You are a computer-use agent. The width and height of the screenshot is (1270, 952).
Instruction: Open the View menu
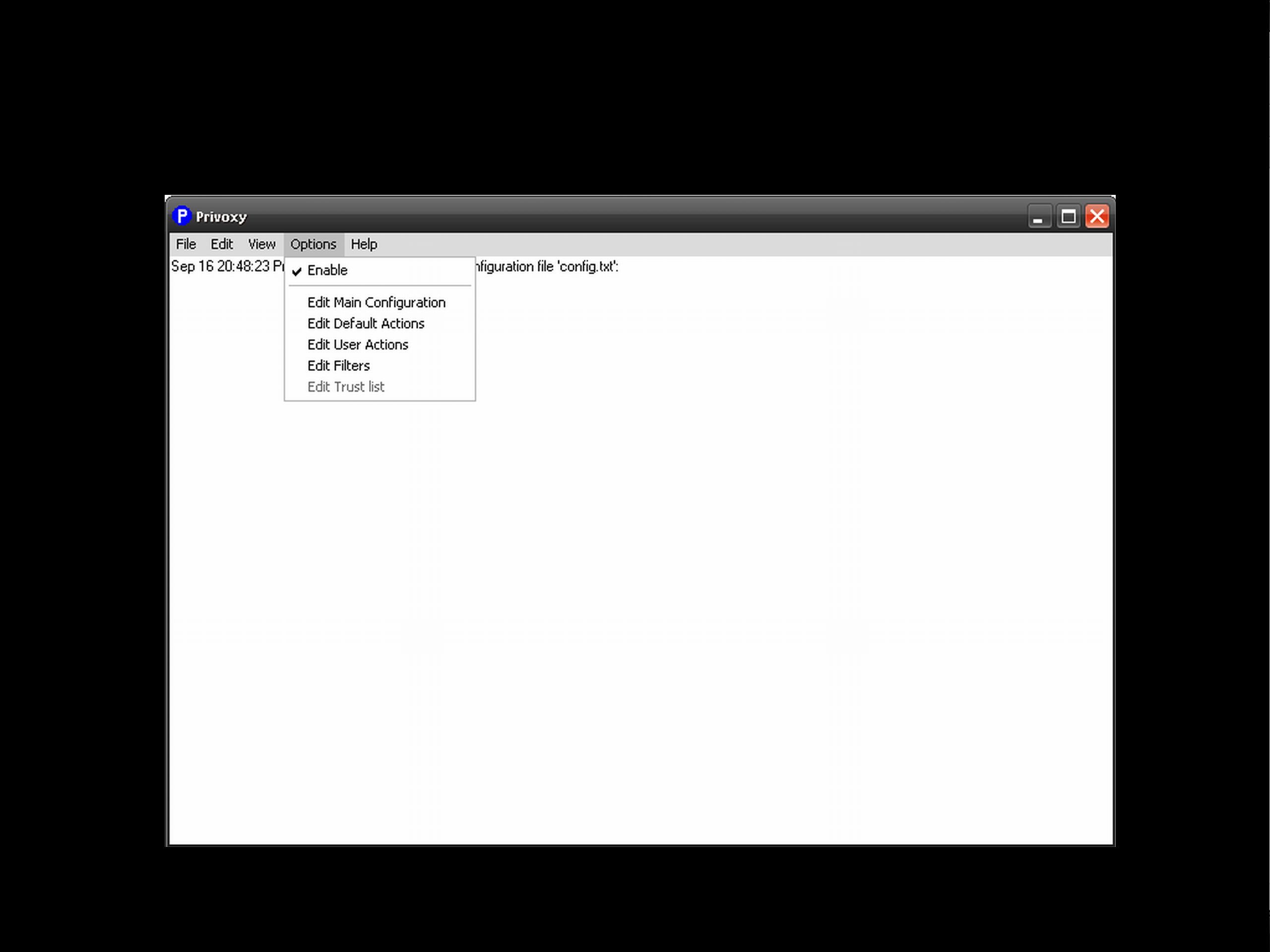261,244
